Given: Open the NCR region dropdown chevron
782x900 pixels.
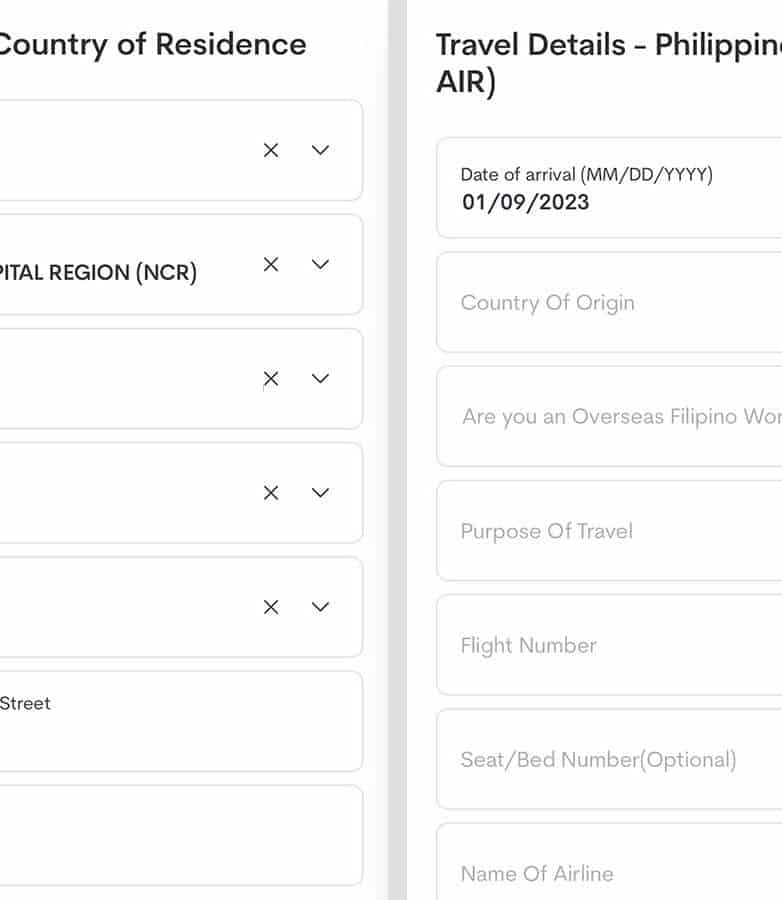Looking at the screenshot, I should 320,264.
